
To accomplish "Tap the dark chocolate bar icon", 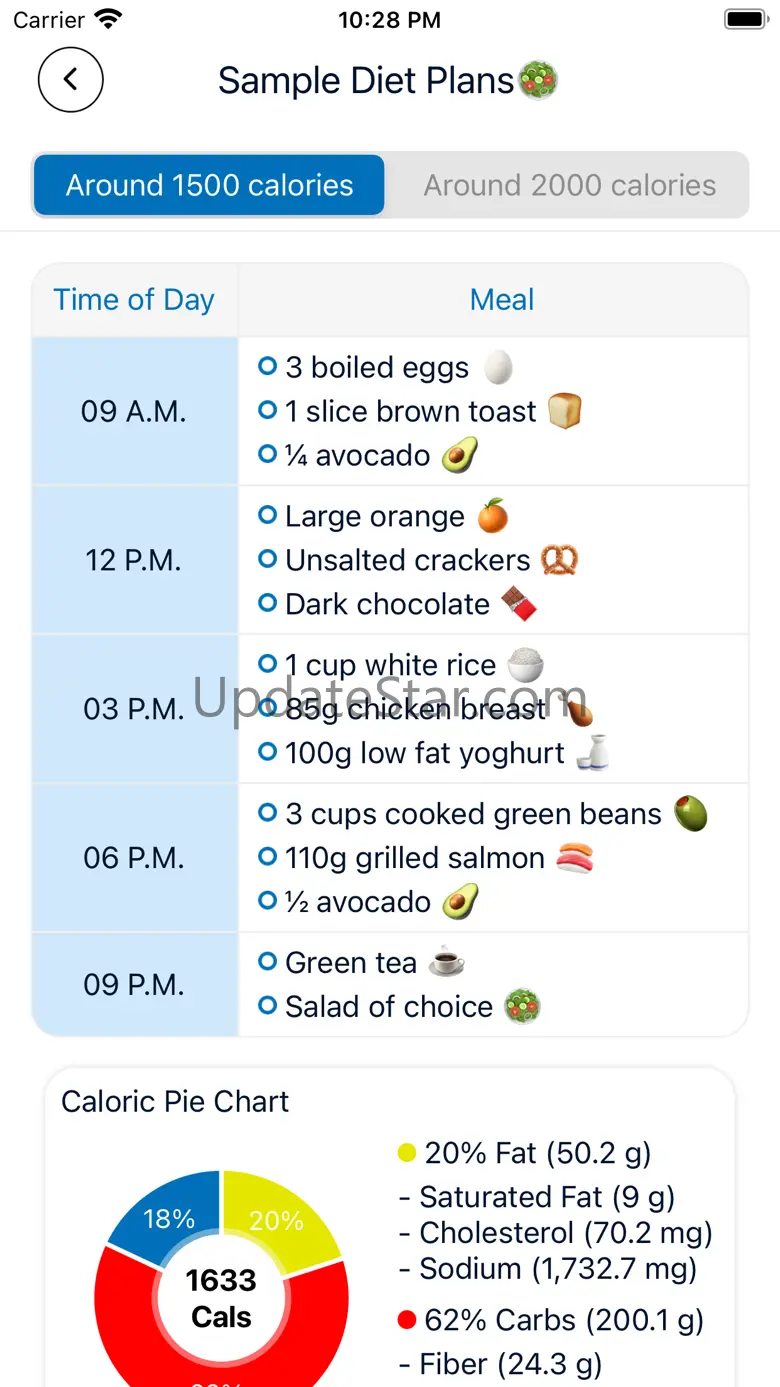I will coord(518,604).
